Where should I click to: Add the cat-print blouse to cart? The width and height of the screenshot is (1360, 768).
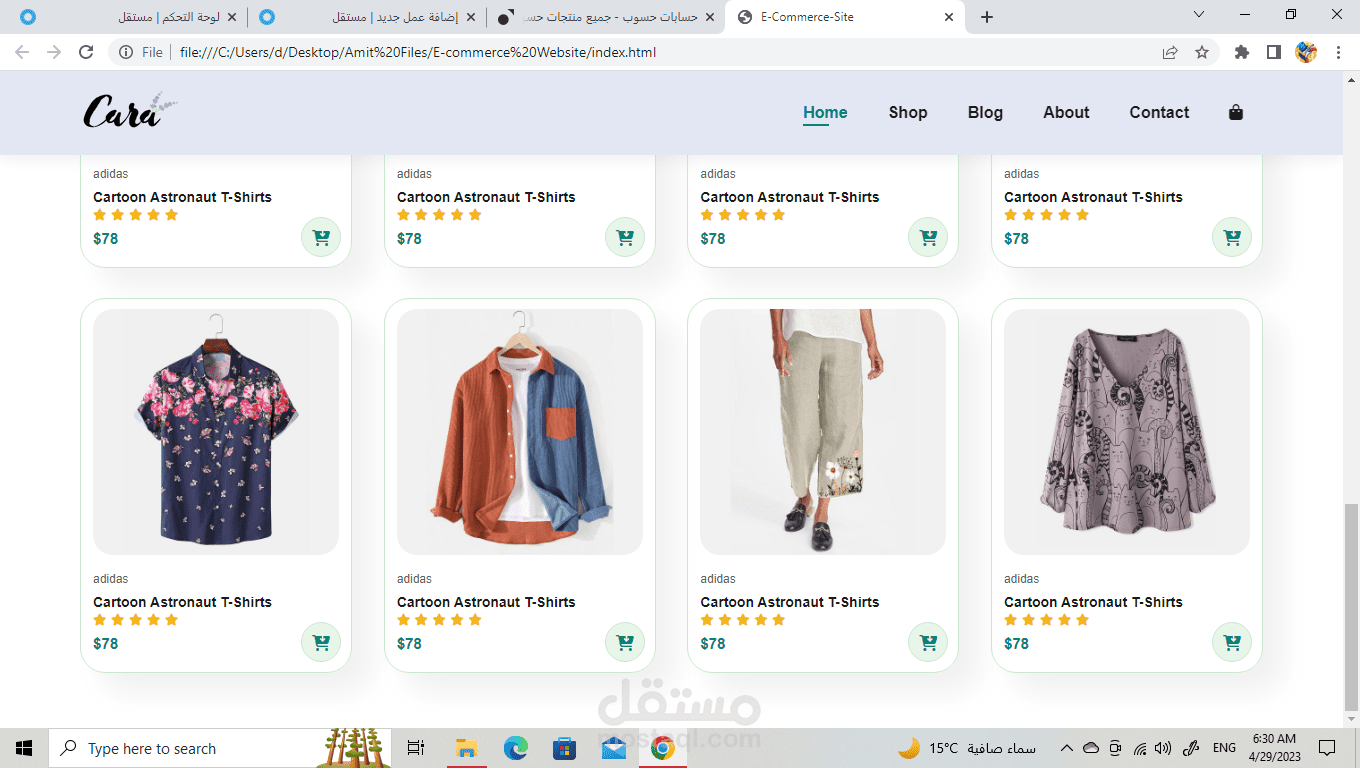tap(1231, 642)
